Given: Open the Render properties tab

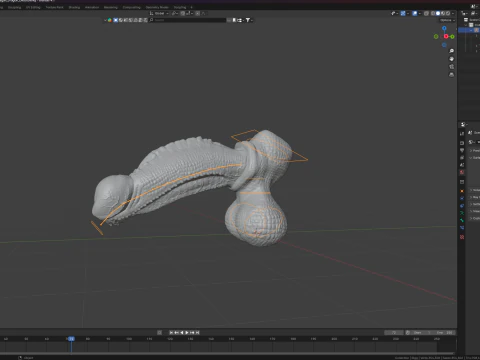Looking at the screenshot, I should [462, 143].
